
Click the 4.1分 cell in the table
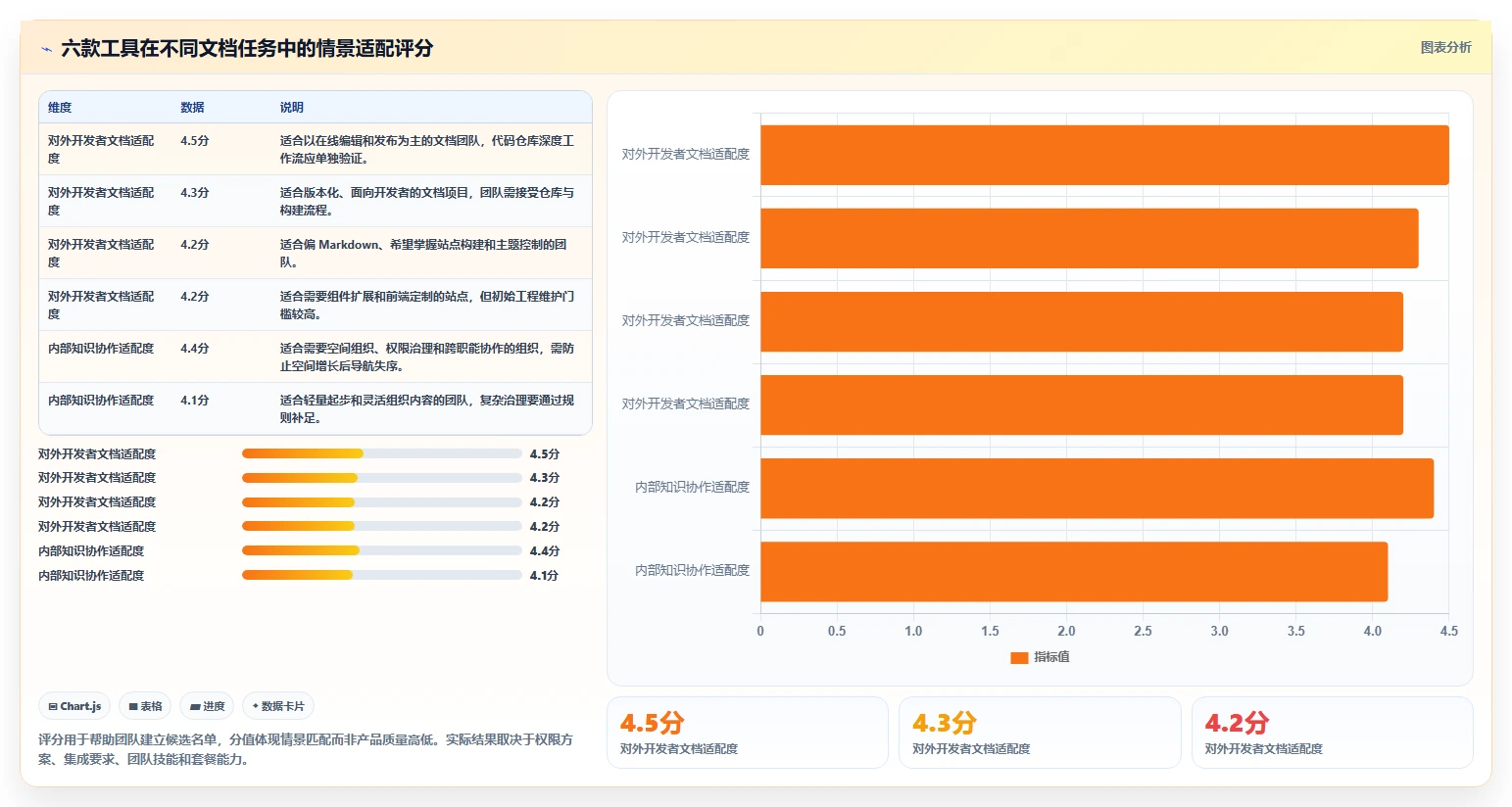point(195,401)
